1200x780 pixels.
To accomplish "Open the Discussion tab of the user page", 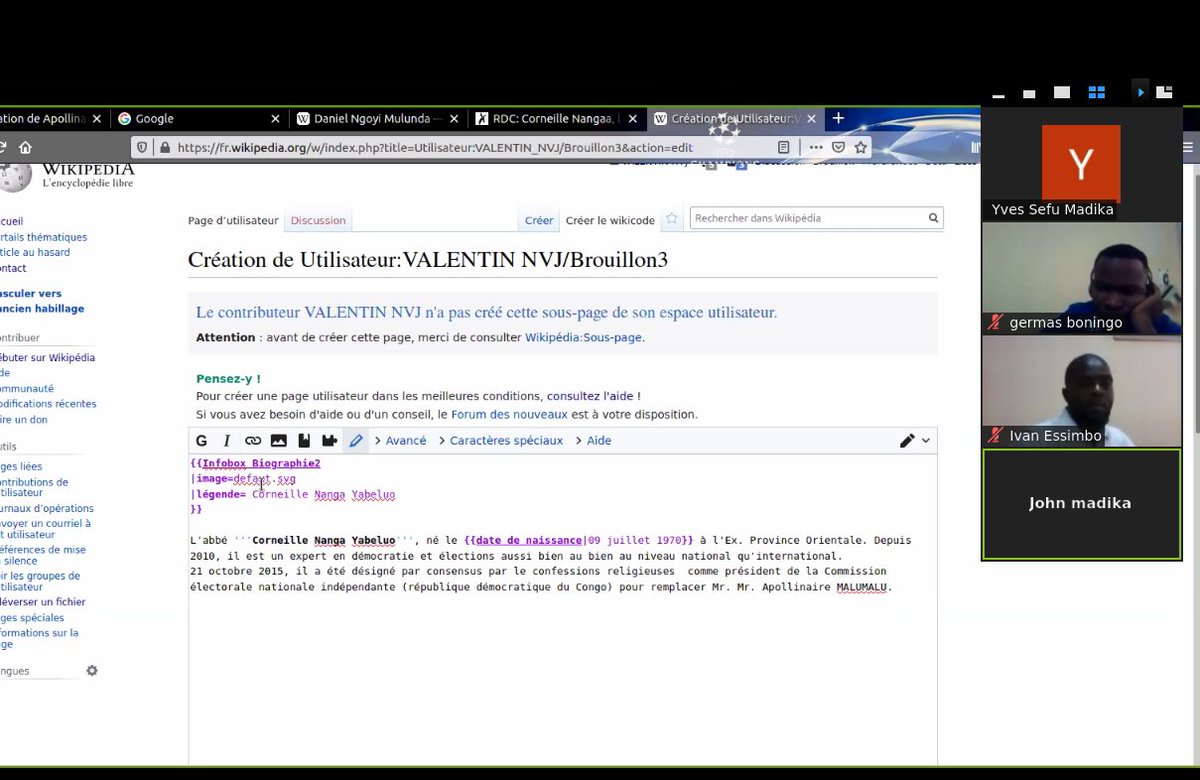I will coord(318,220).
